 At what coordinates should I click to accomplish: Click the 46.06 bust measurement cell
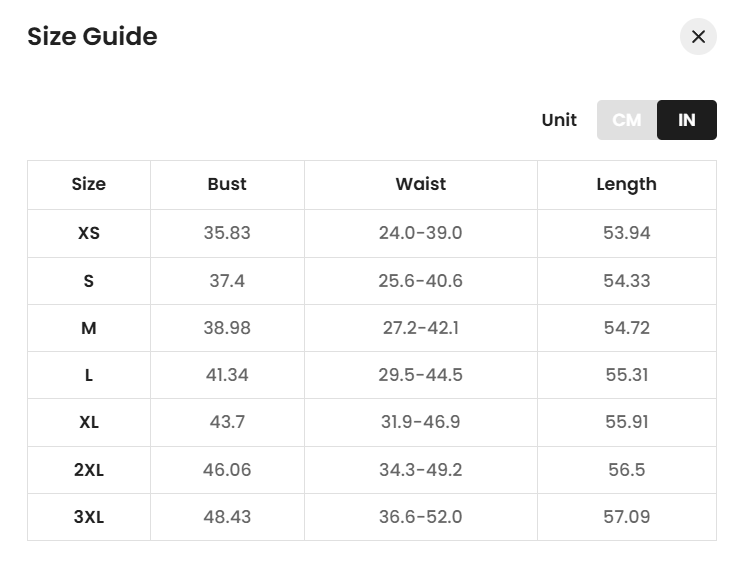point(227,470)
